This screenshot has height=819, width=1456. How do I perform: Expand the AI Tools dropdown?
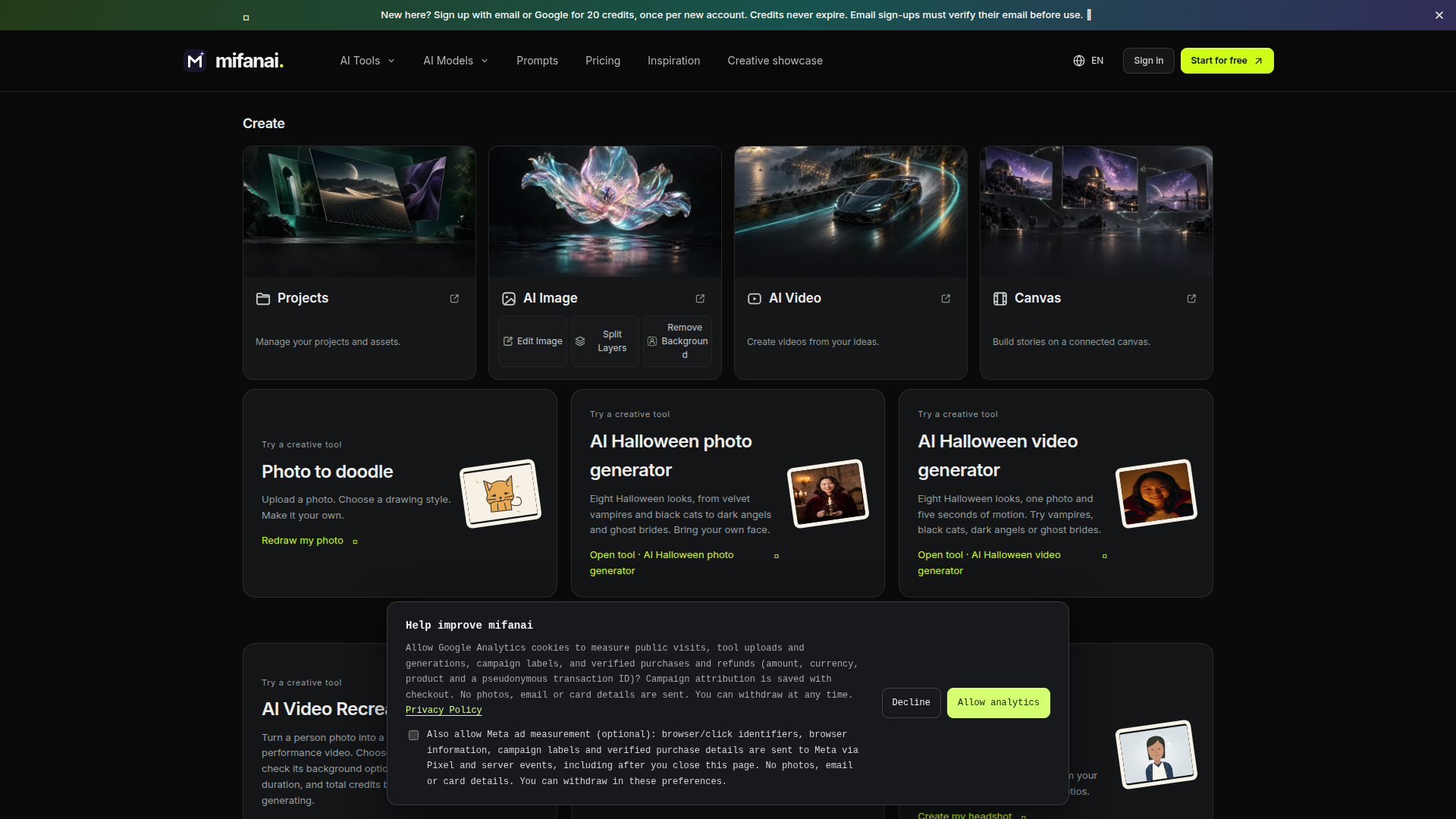(x=367, y=61)
